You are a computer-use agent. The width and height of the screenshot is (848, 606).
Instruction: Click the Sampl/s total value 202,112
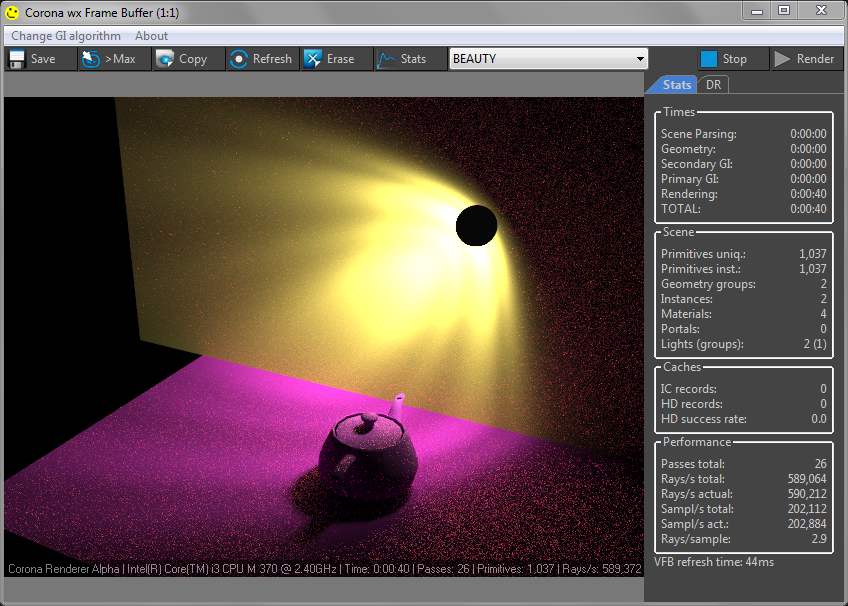tap(807, 509)
